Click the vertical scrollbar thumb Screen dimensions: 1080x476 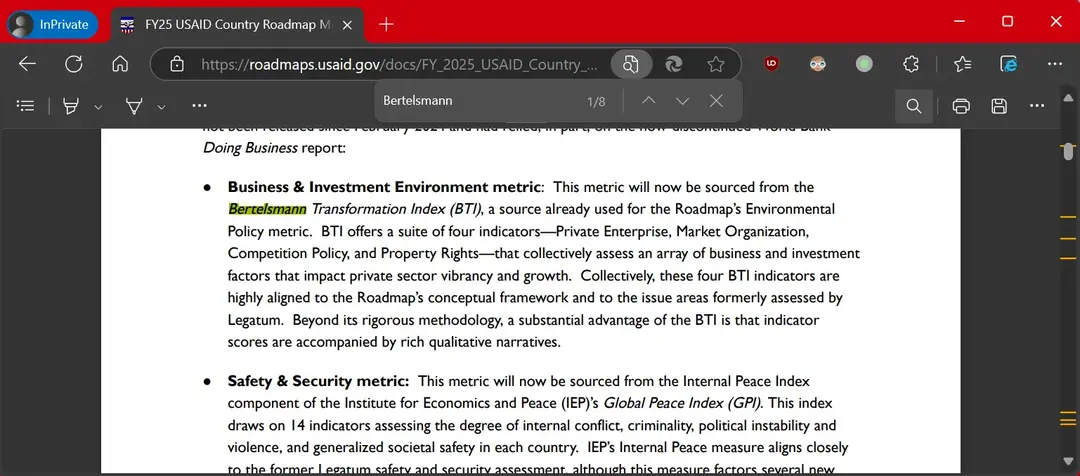(x=1069, y=152)
